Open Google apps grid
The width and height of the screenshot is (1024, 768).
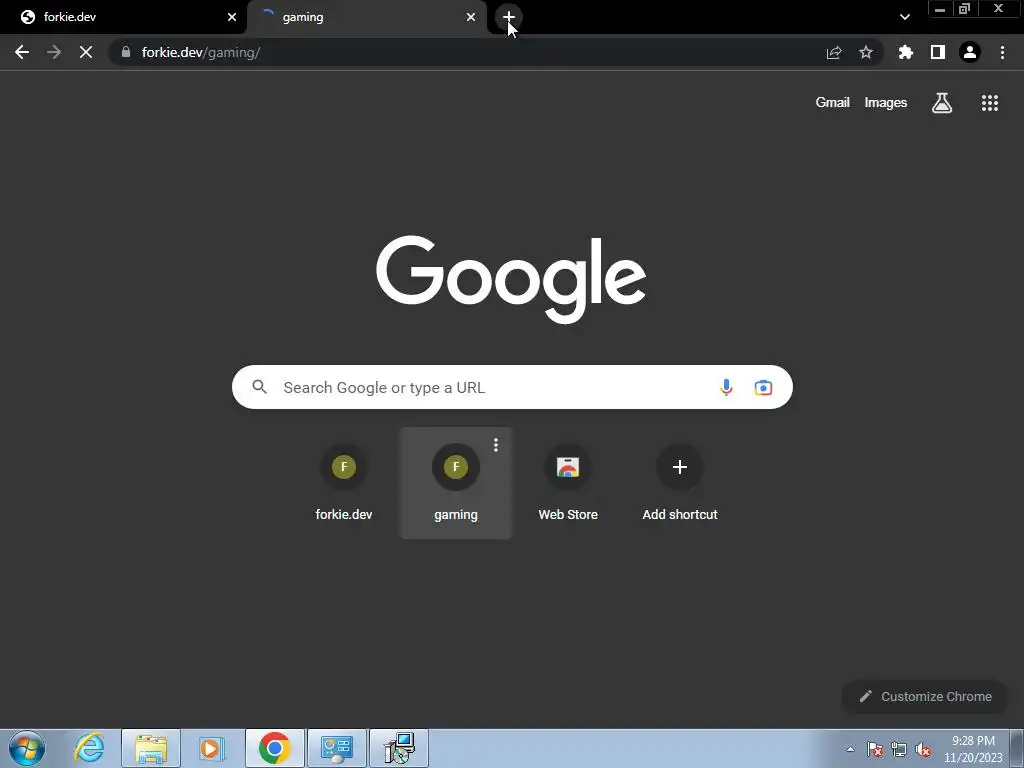990,103
